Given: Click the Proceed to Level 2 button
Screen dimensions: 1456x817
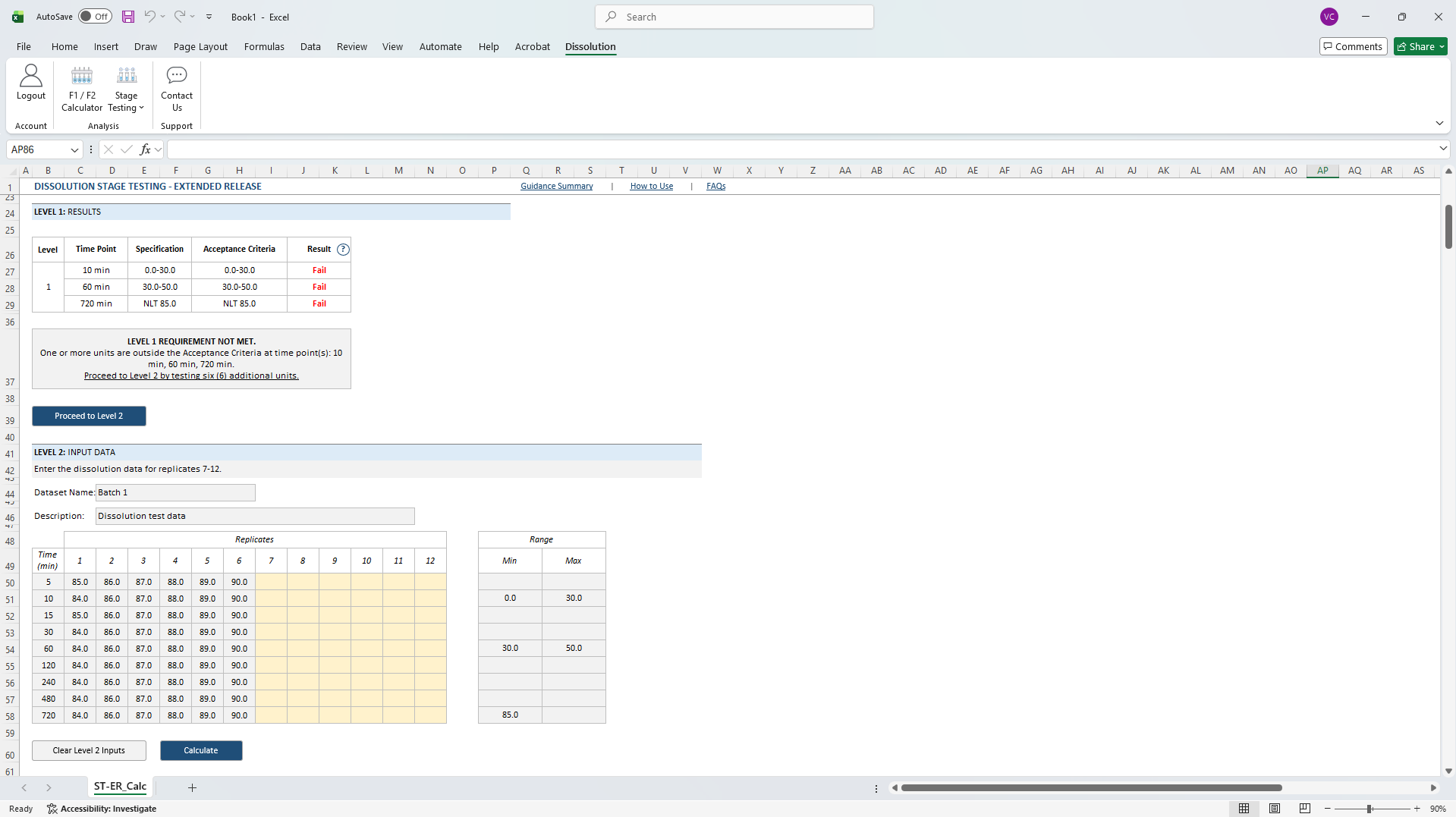Looking at the screenshot, I should [89, 416].
